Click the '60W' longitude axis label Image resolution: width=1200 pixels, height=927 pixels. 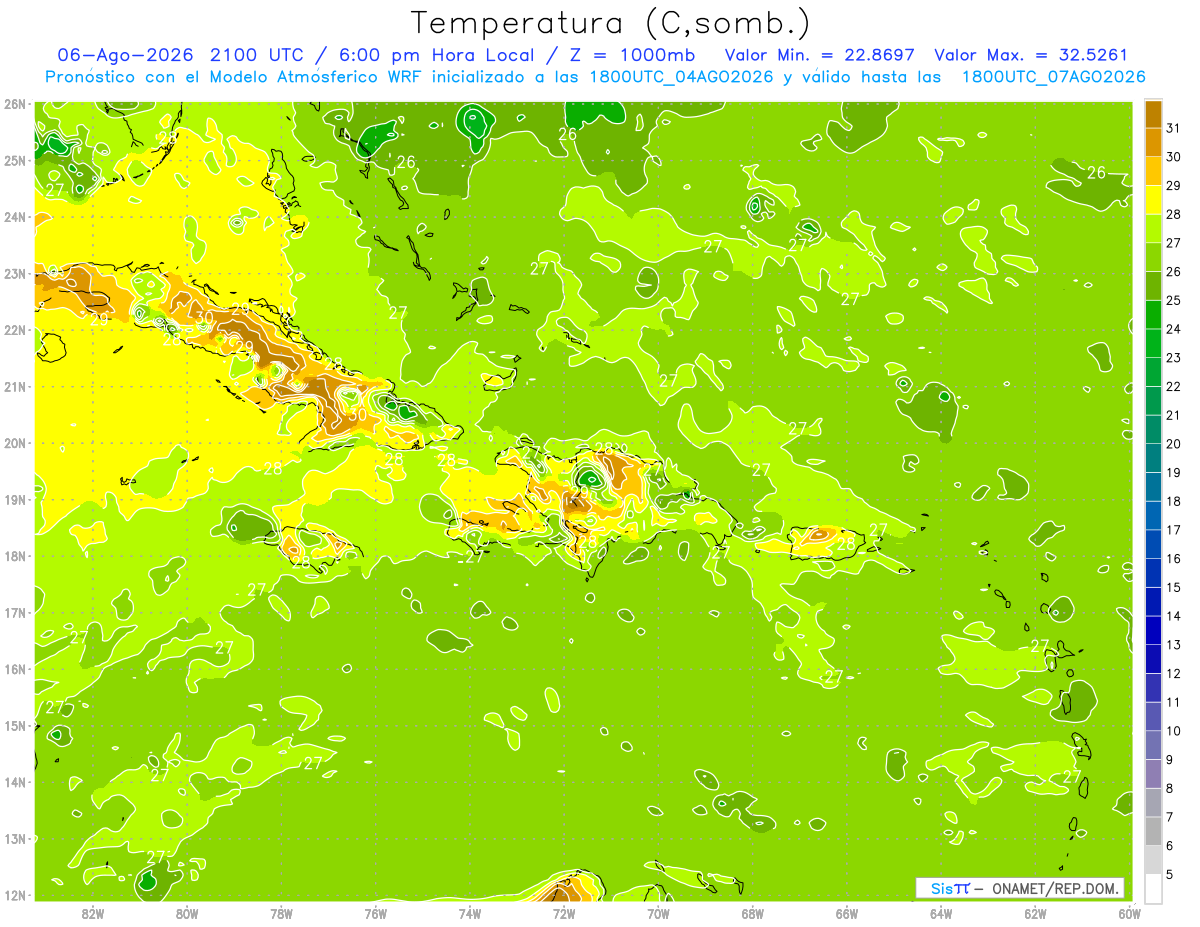[x=1128, y=913]
